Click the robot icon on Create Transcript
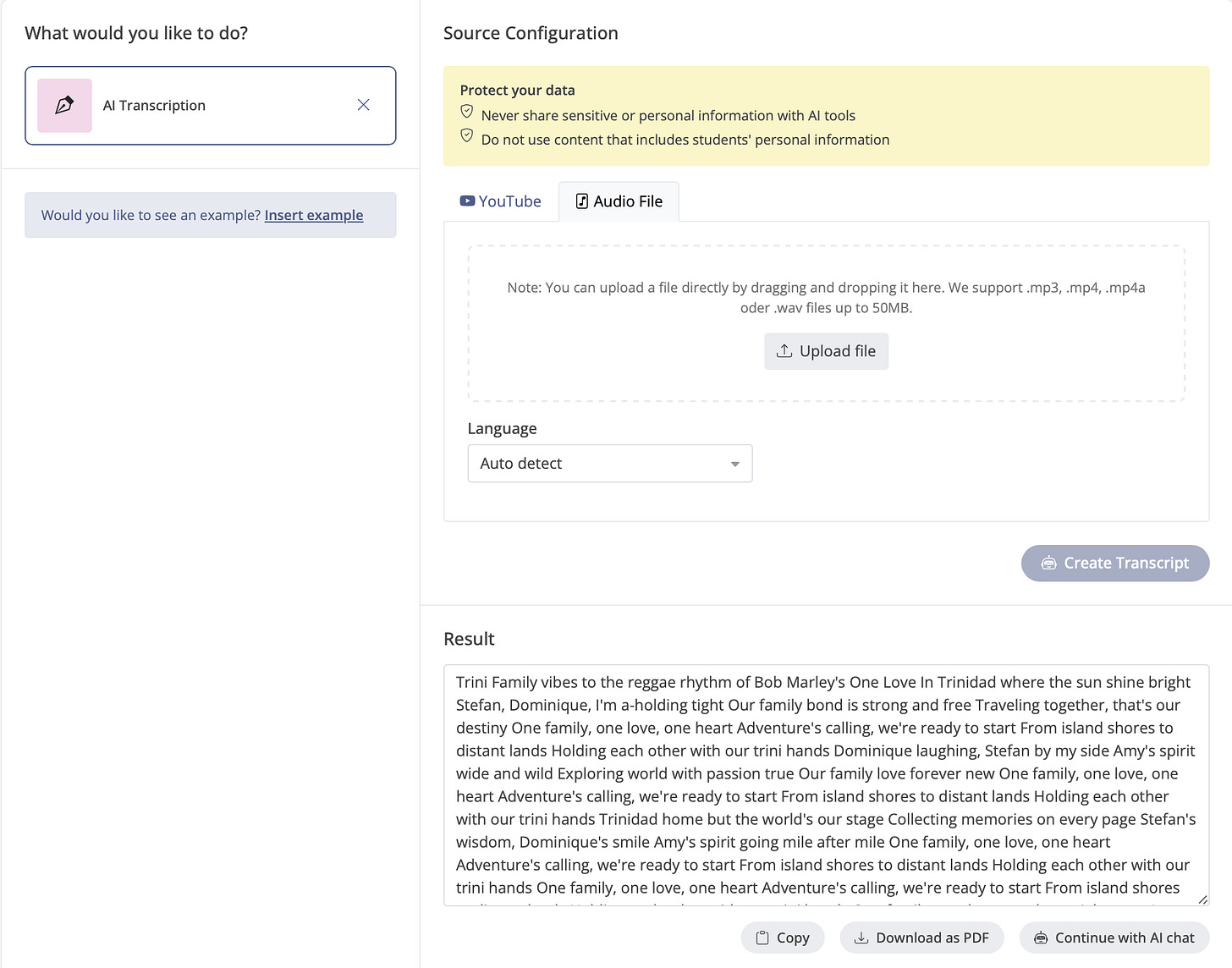This screenshot has width=1232, height=968. (x=1048, y=564)
